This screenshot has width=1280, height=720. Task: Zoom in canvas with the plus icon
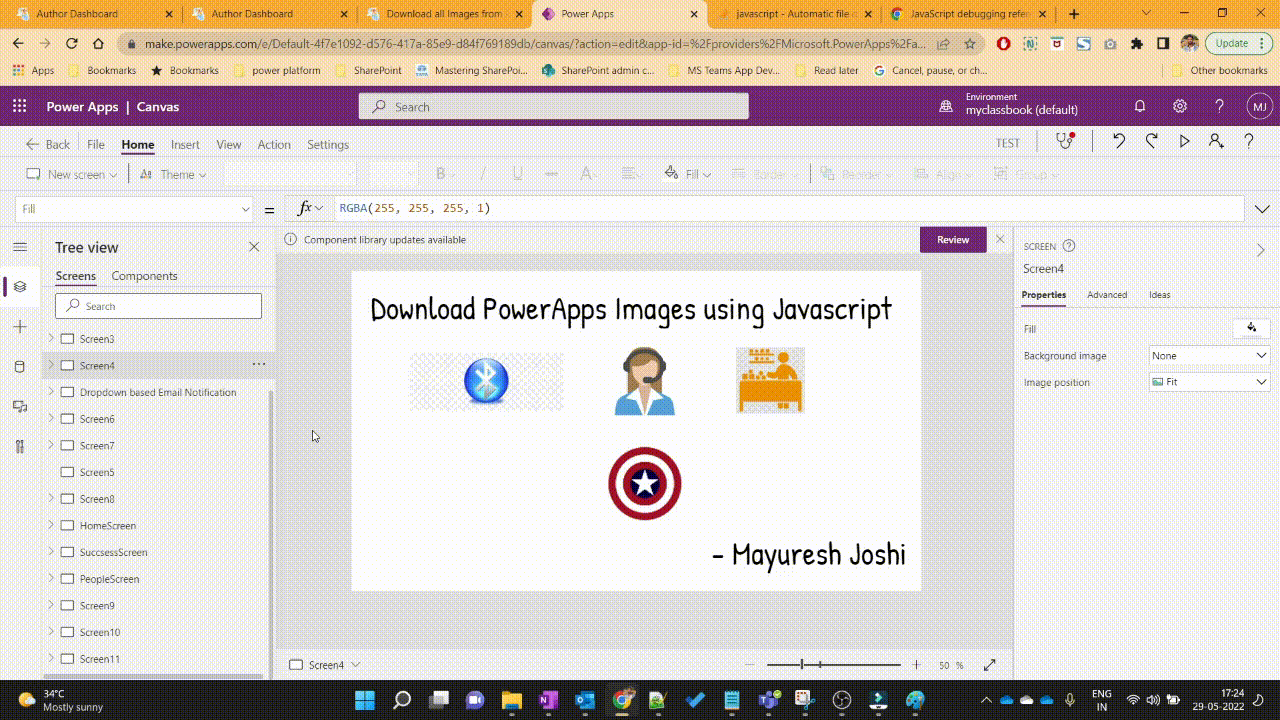coord(916,665)
